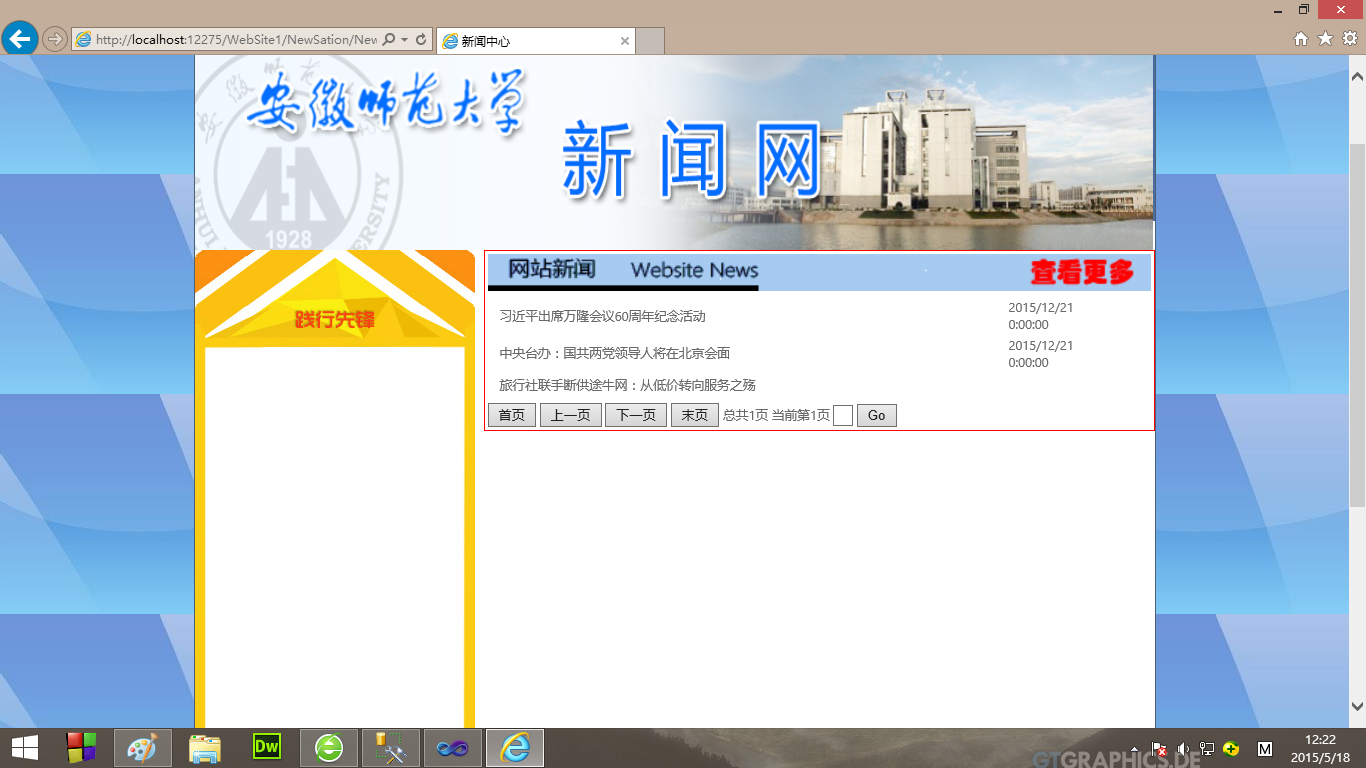The height and width of the screenshot is (768, 1366).
Task: Open the green circular arrows taskbar app
Action: [x=329, y=747]
